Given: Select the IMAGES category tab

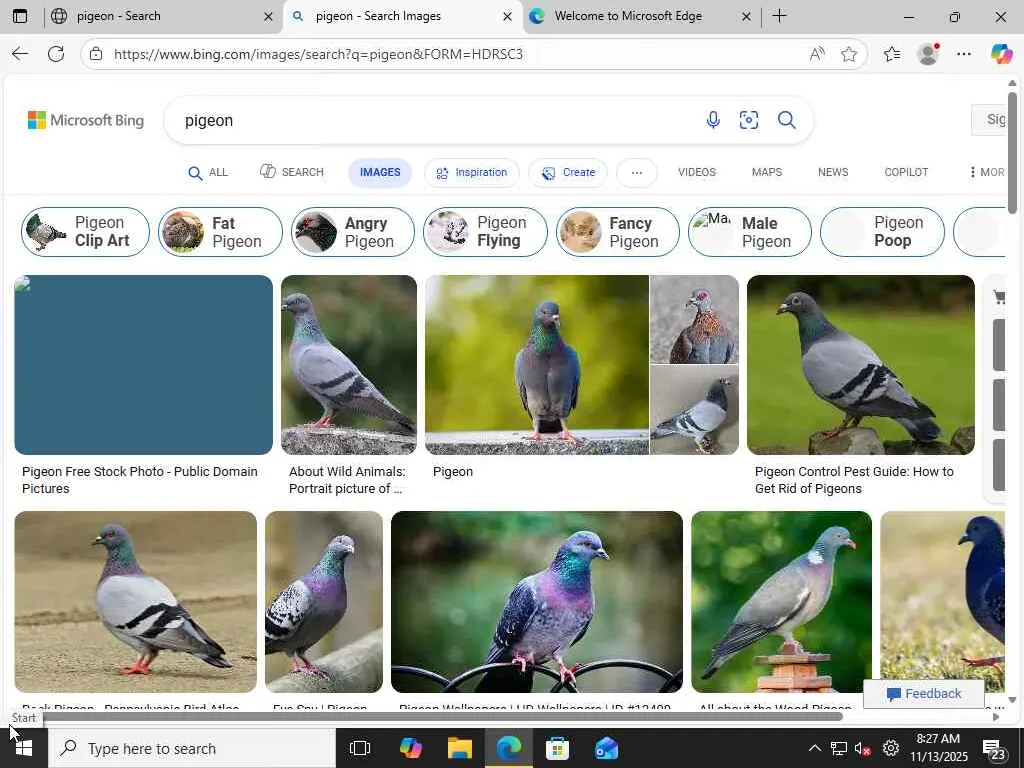Looking at the screenshot, I should [x=380, y=172].
